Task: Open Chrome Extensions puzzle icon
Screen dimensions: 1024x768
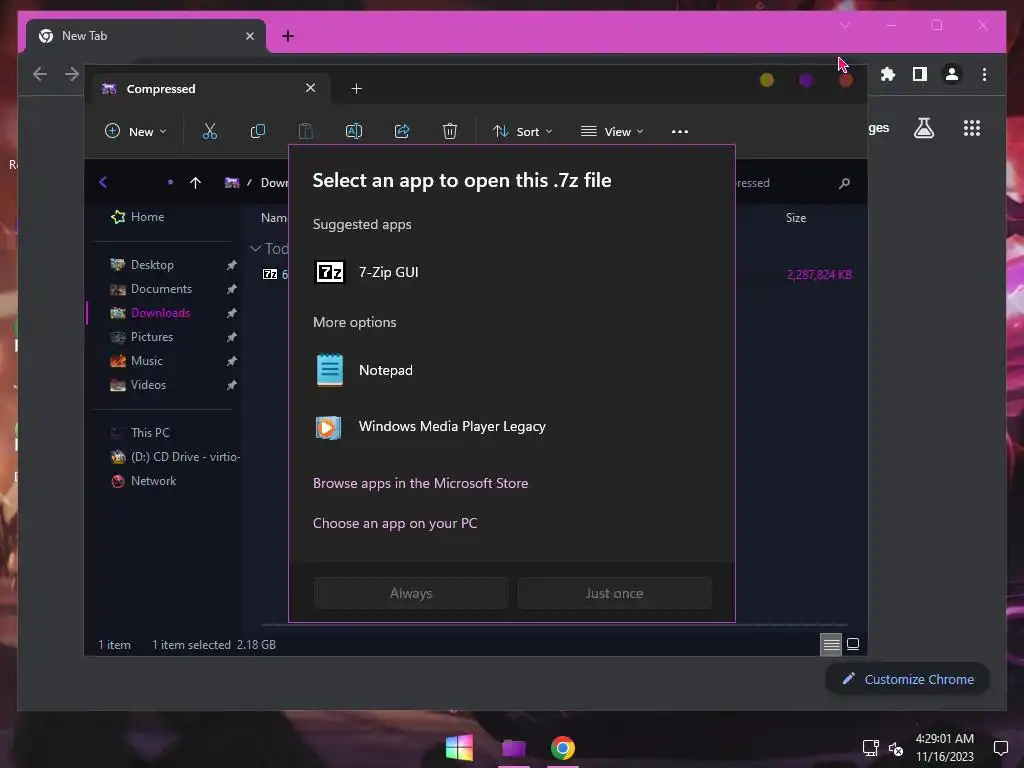Action: 888,74
